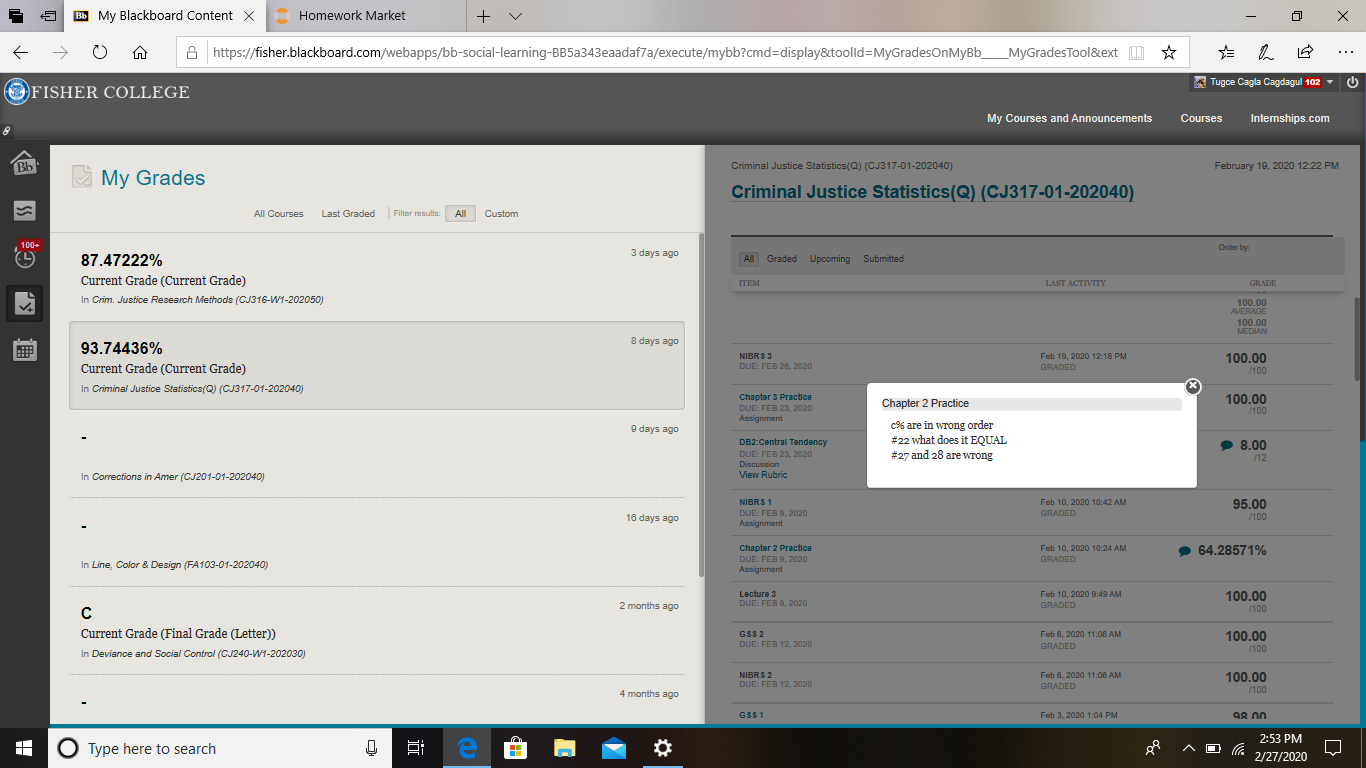Open the Chapter 2 Practice comment bubble
This screenshot has height=768, width=1366.
point(1185,551)
